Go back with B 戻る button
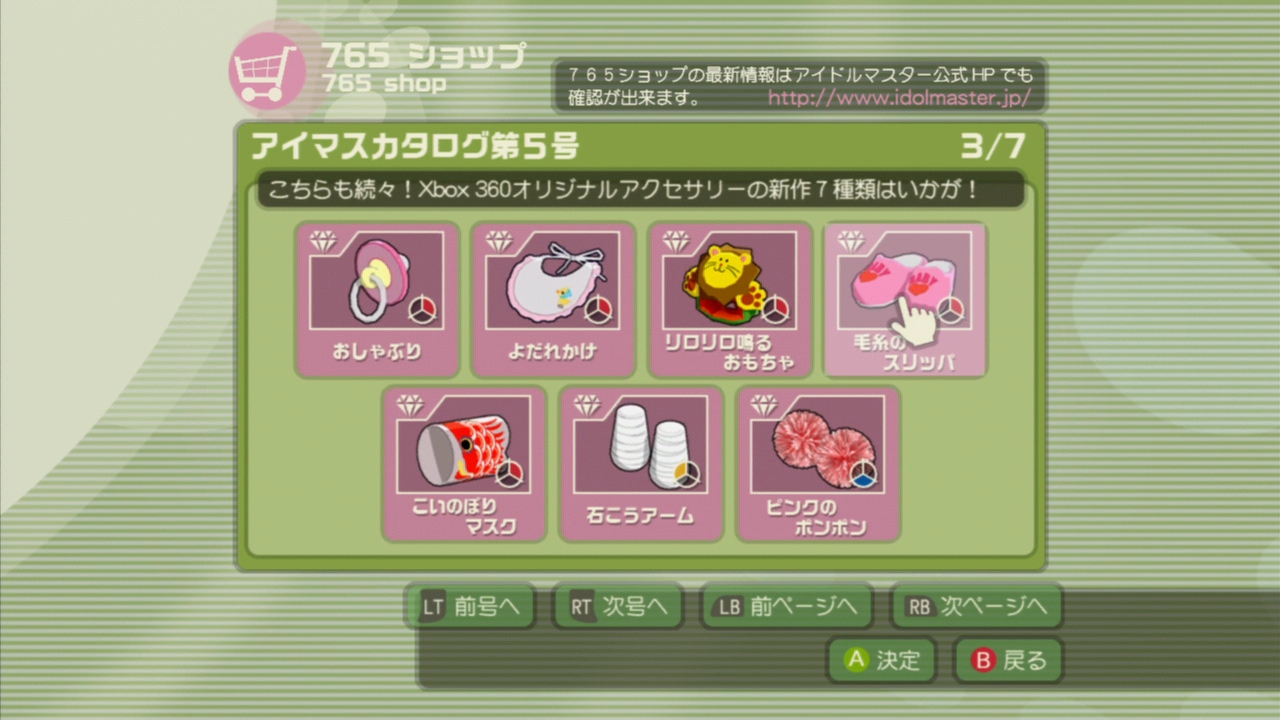The width and height of the screenshot is (1280, 720). [1008, 660]
